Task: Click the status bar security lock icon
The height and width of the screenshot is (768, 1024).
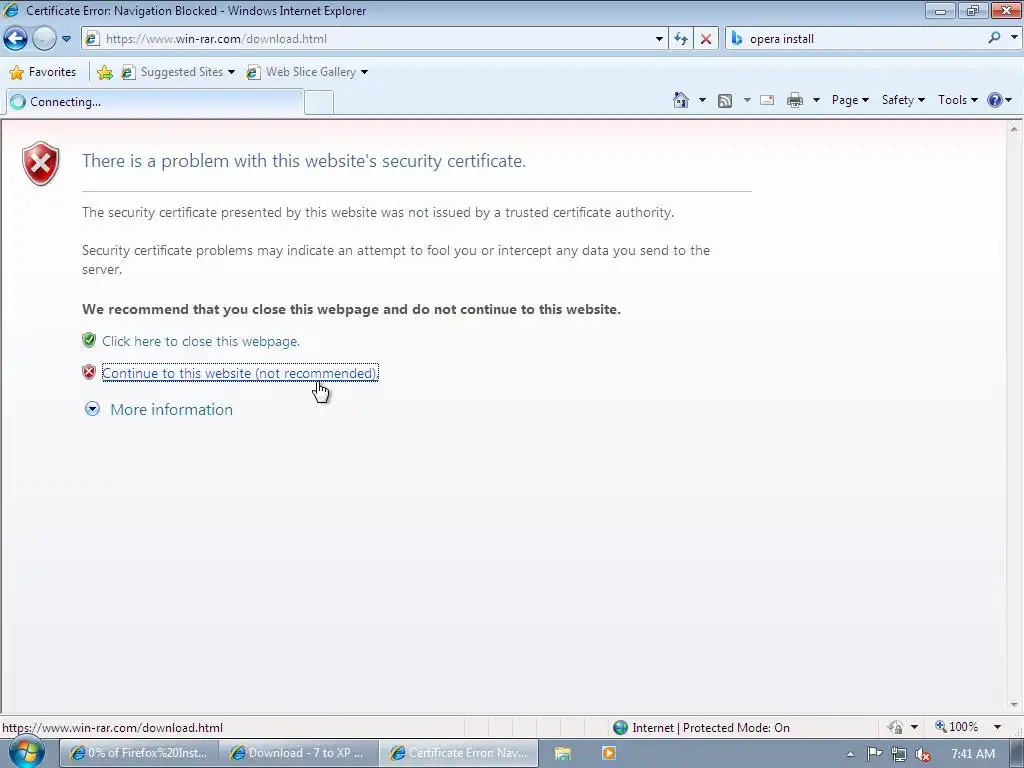Action: 895,727
